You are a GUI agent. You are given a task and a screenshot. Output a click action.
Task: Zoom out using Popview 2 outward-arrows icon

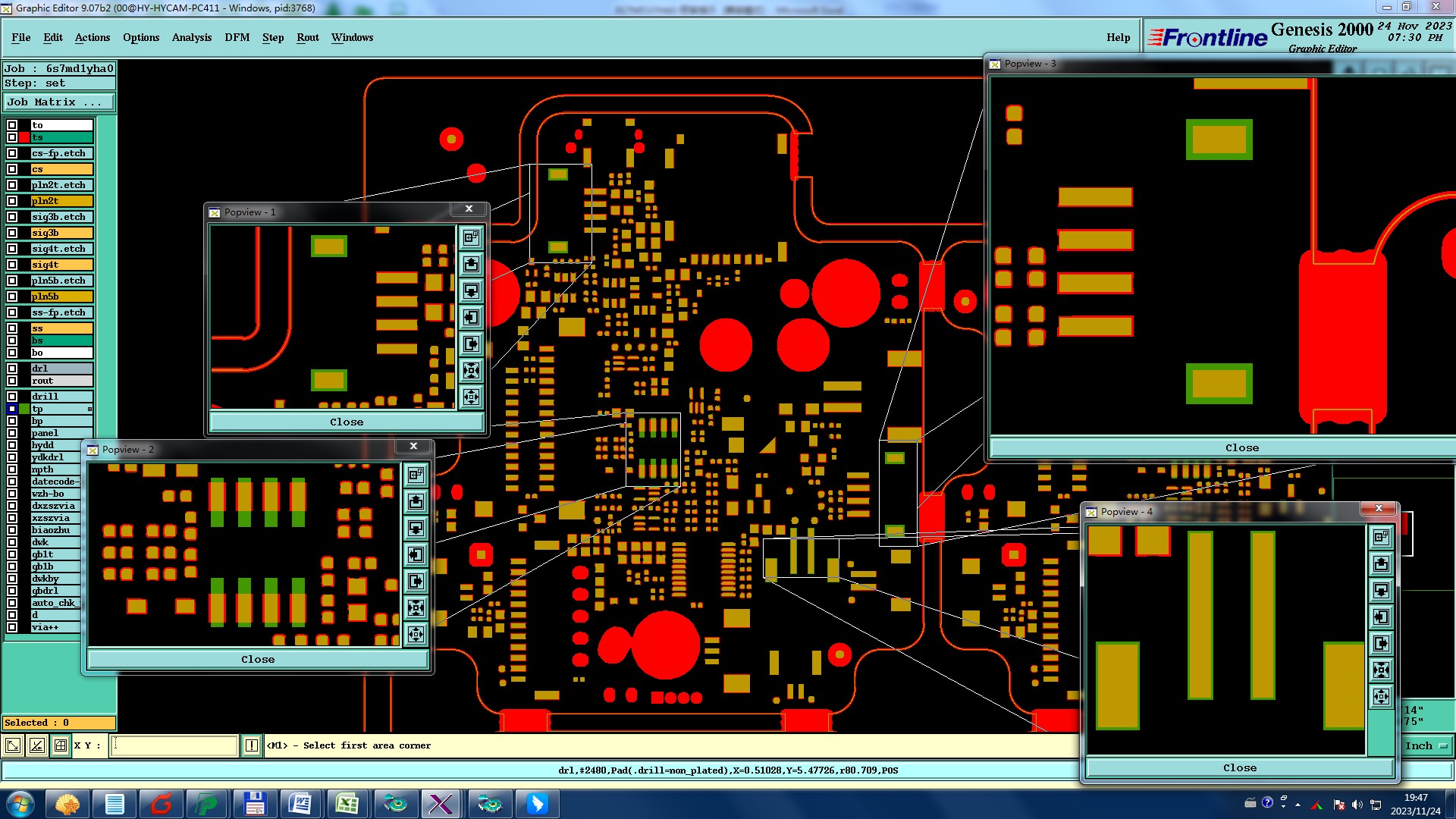[x=416, y=634]
